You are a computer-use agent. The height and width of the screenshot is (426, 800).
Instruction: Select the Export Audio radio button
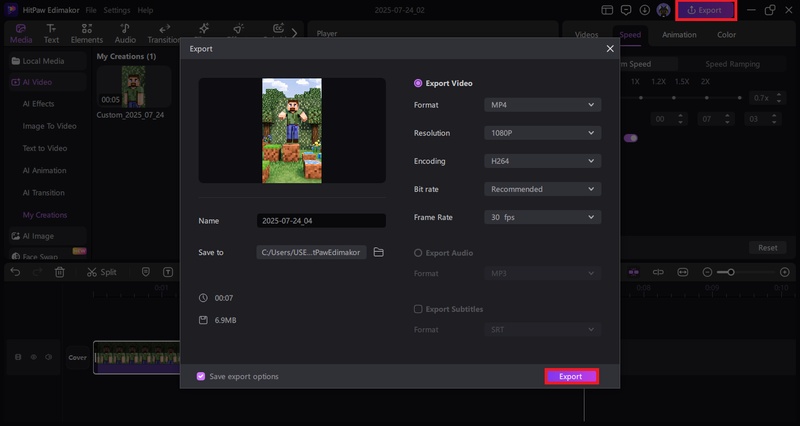coord(418,253)
